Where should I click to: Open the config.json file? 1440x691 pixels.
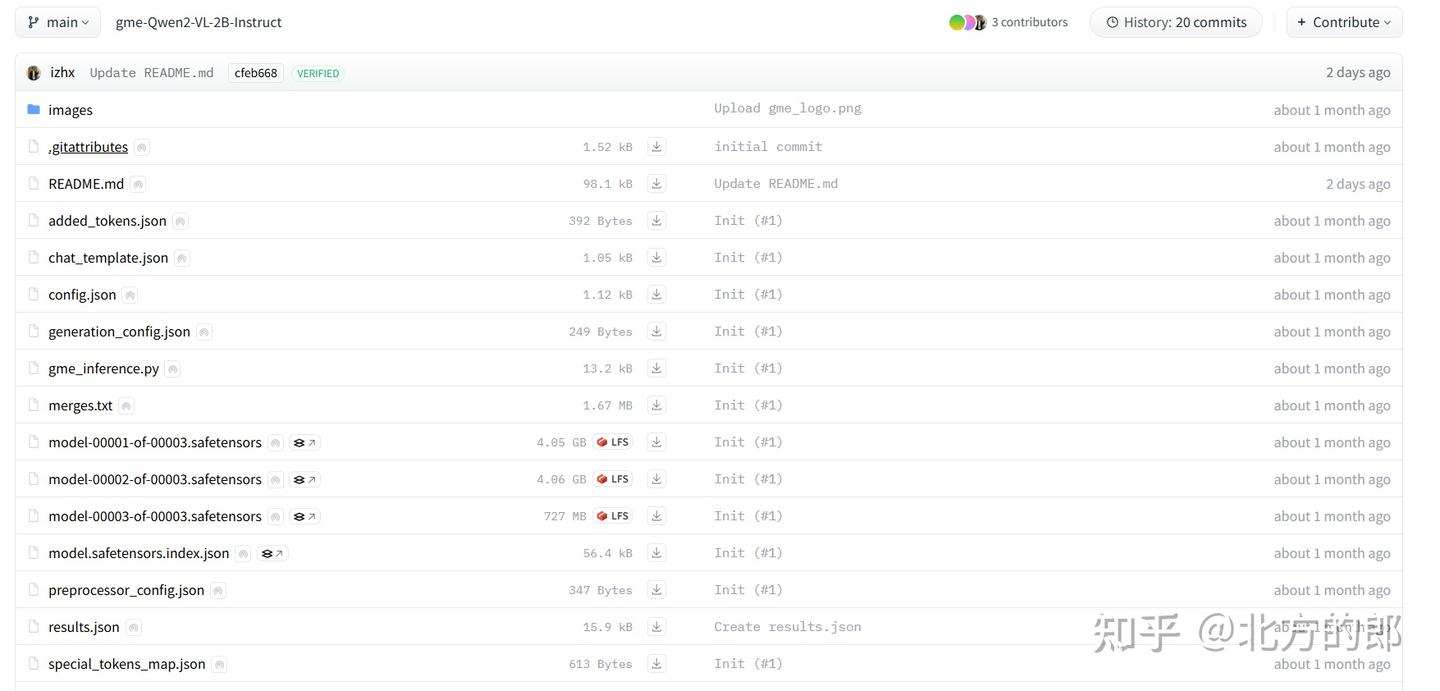click(82, 295)
